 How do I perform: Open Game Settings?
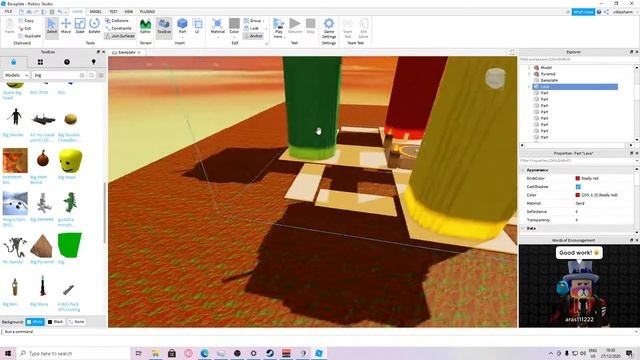coord(329,27)
